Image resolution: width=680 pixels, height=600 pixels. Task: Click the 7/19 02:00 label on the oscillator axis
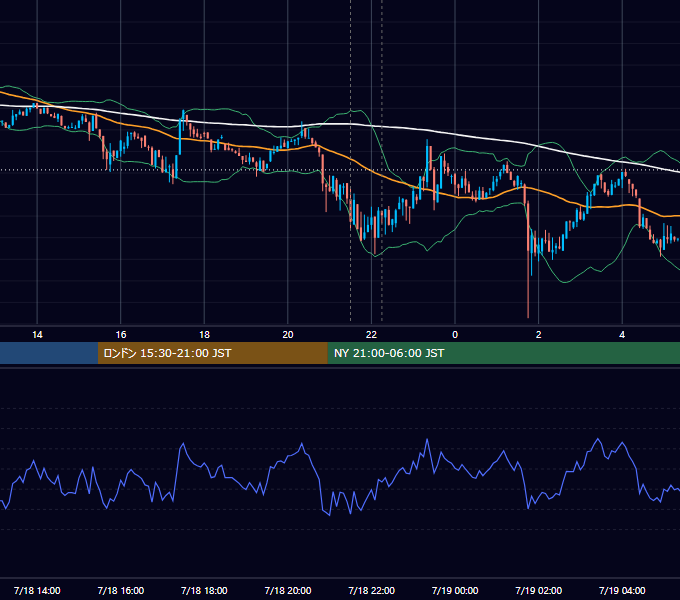539,590
